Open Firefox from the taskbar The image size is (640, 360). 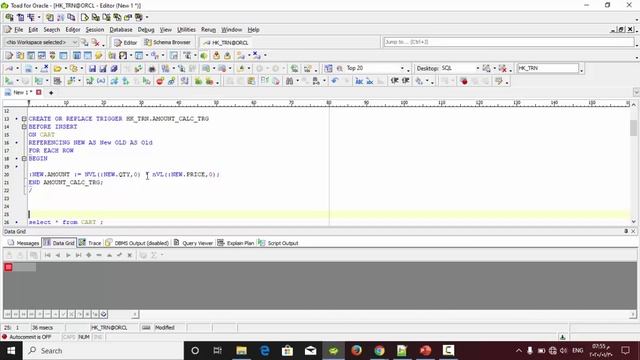356,351
